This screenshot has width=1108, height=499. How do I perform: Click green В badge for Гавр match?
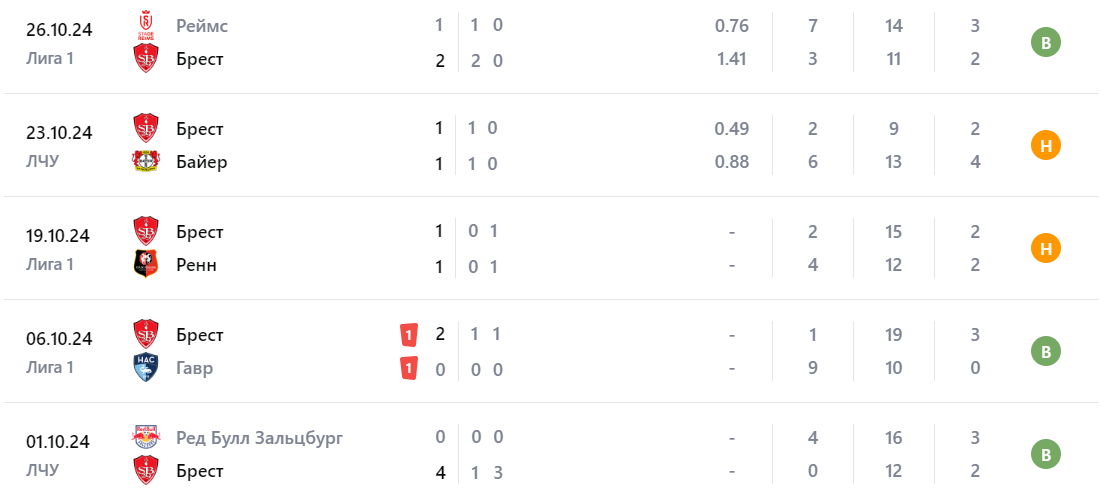pos(1045,352)
